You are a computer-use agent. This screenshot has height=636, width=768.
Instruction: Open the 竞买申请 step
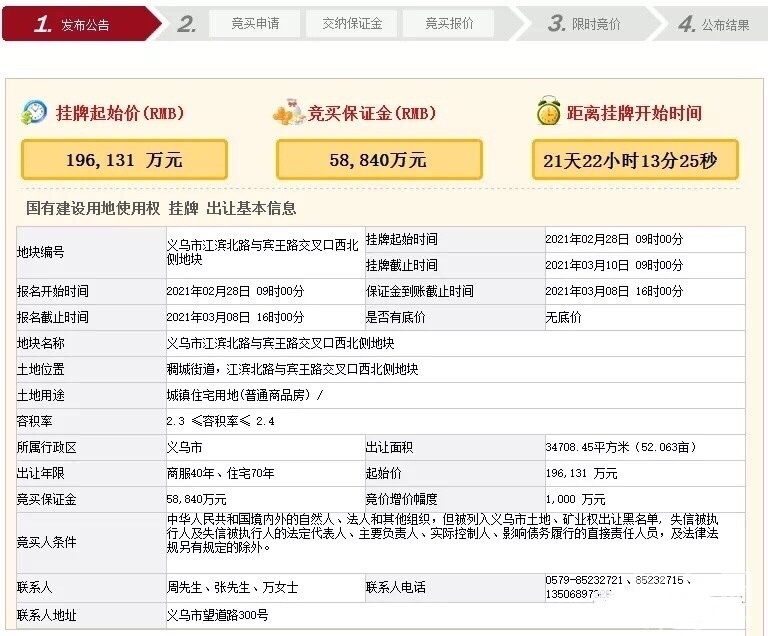(255, 24)
